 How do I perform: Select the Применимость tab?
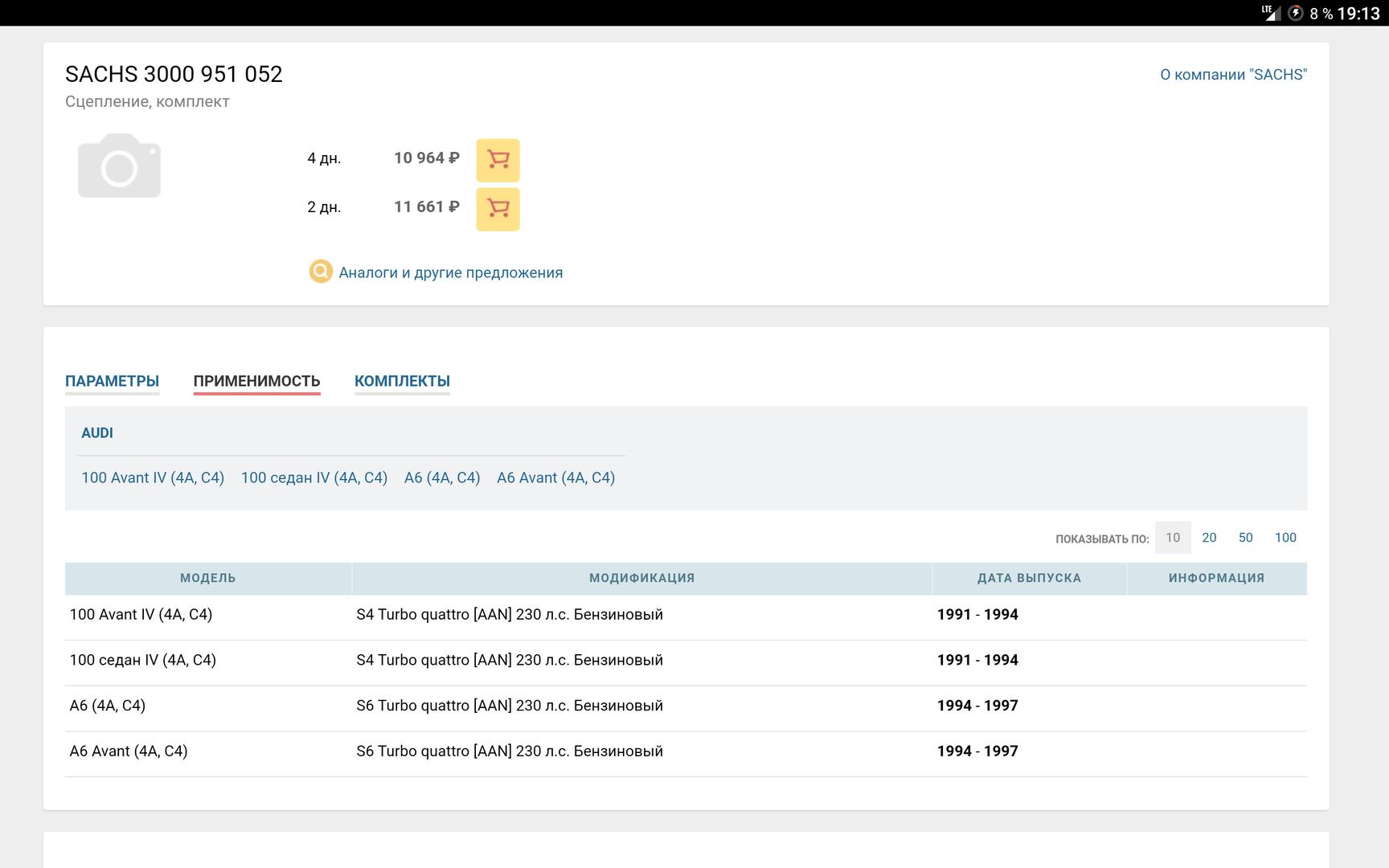pyautogui.click(x=256, y=381)
